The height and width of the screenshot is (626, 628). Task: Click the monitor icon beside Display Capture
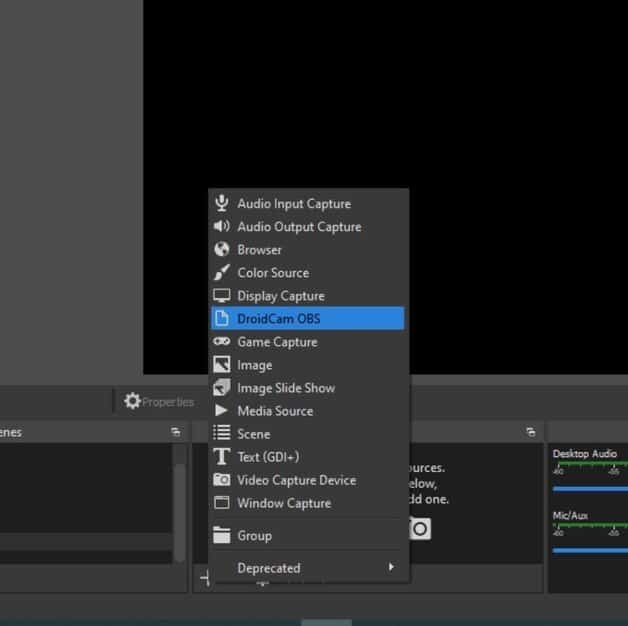tap(221, 296)
